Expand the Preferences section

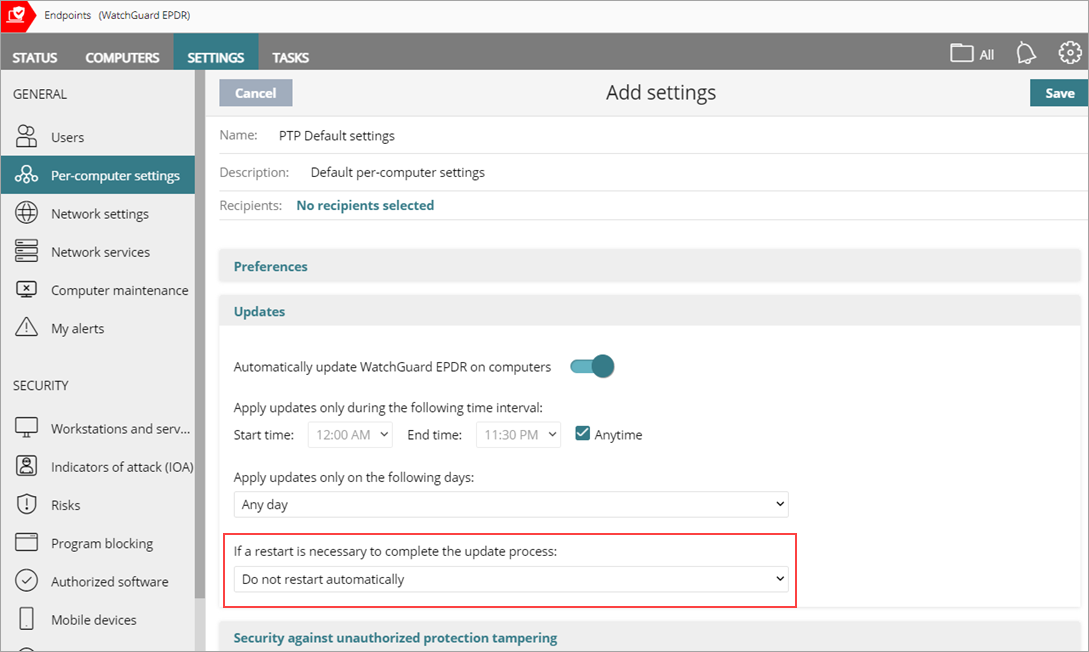pyautogui.click(x=270, y=266)
